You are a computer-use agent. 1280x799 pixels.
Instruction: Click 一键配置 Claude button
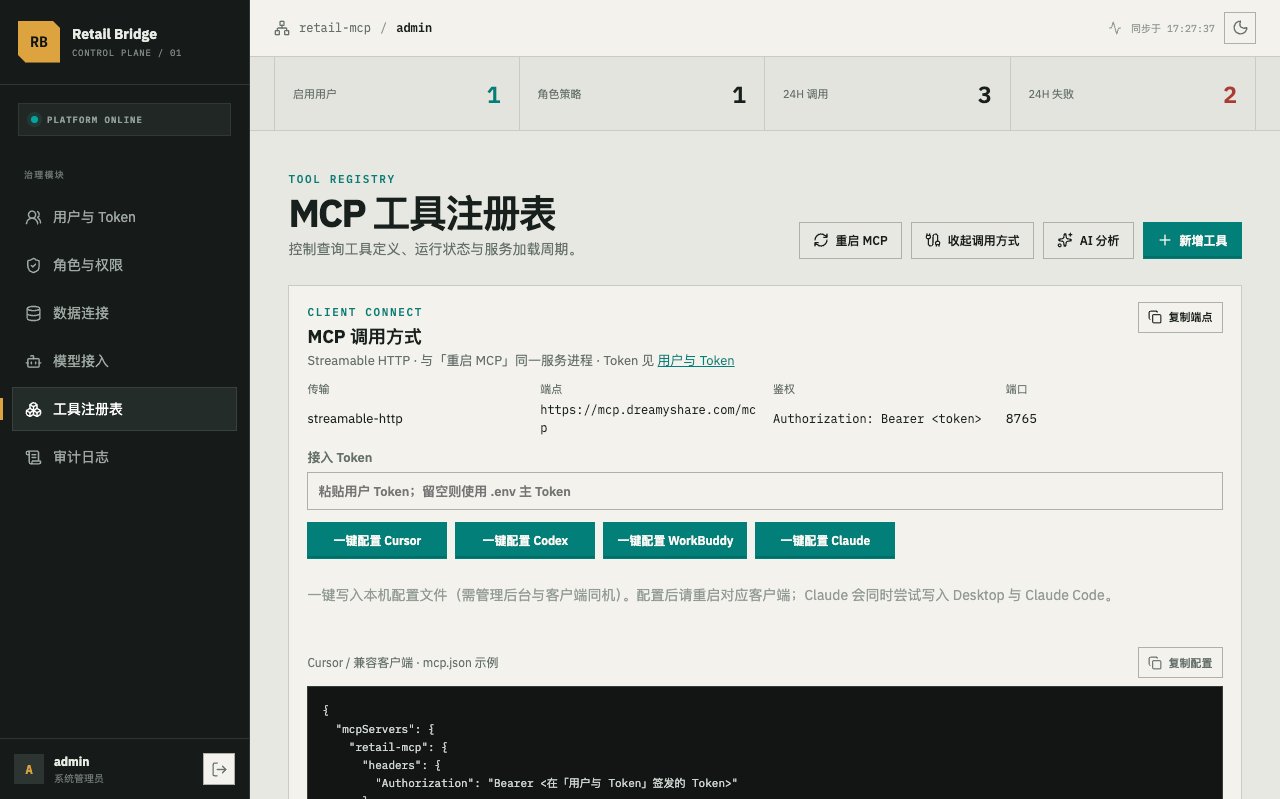[x=825, y=540]
